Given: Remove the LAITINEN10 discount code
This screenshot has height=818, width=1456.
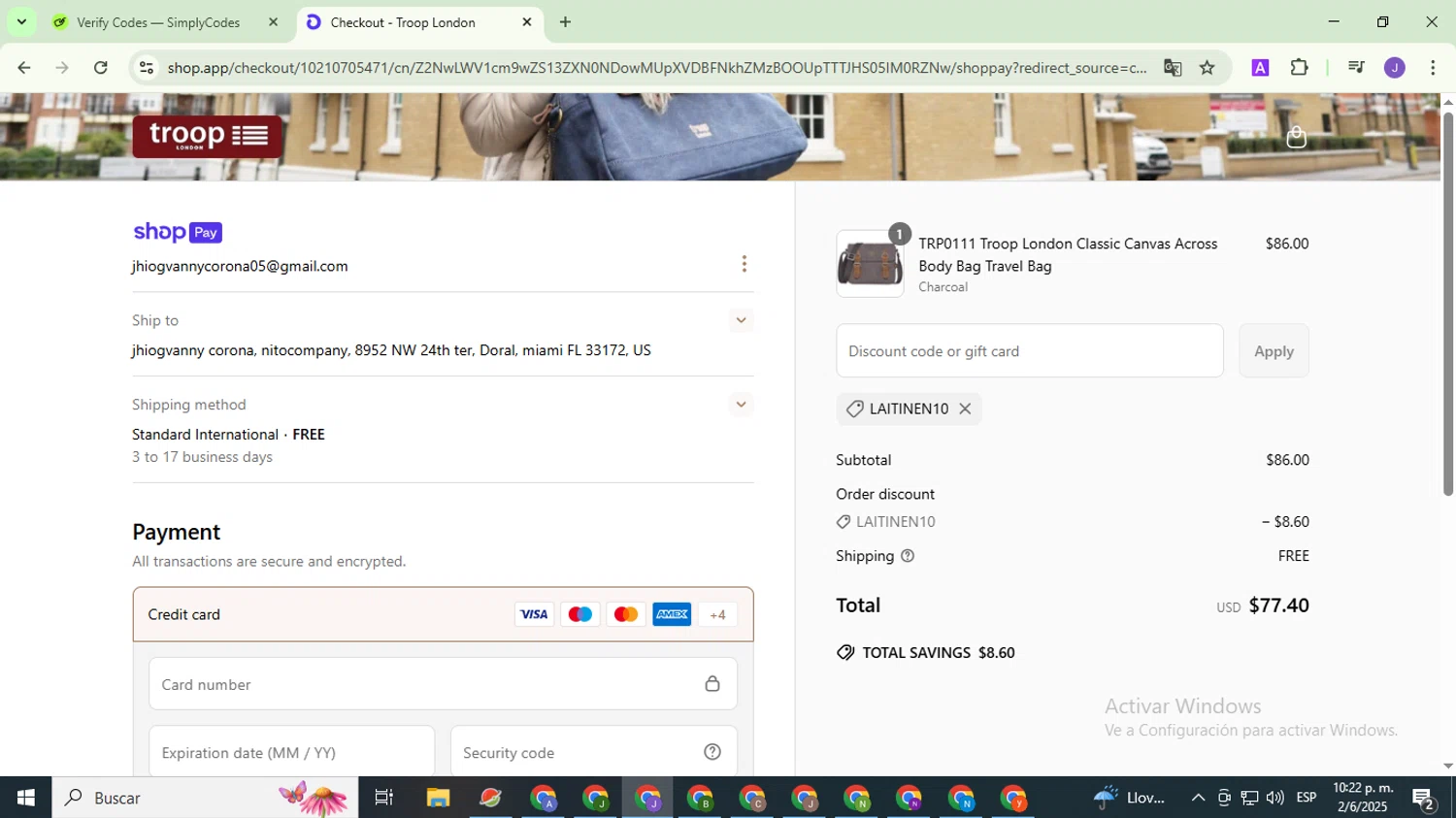Looking at the screenshot, I should tap(965, 409).
